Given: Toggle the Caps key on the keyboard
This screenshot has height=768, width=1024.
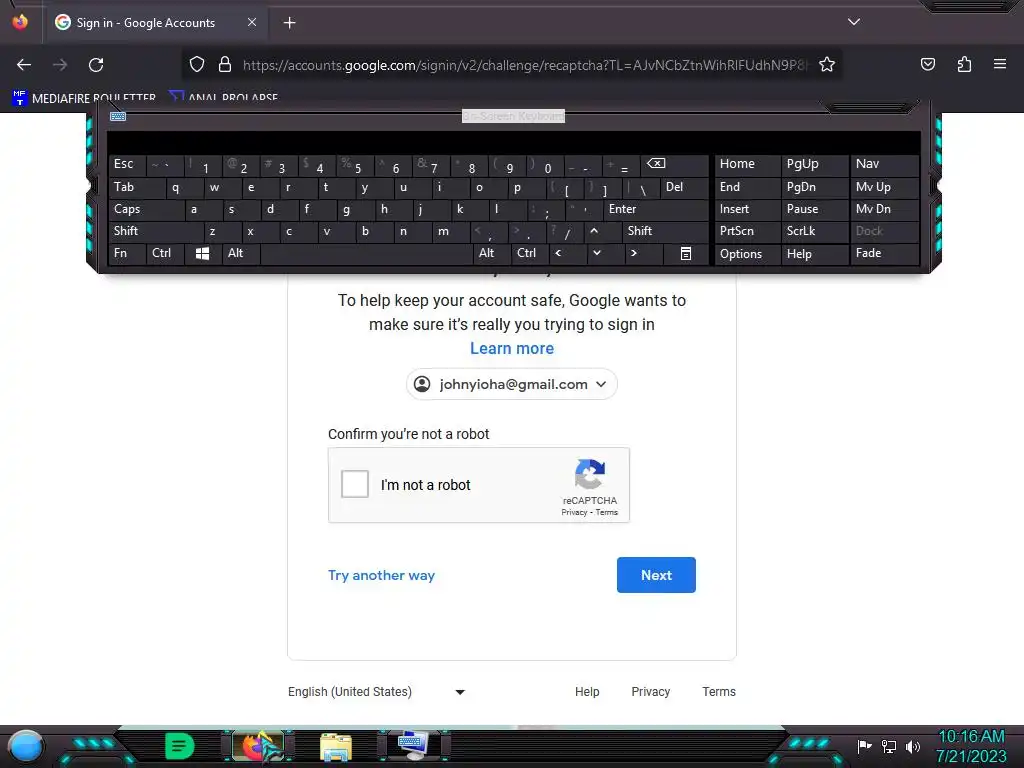Looking at the screenshot, I should 146,209.
